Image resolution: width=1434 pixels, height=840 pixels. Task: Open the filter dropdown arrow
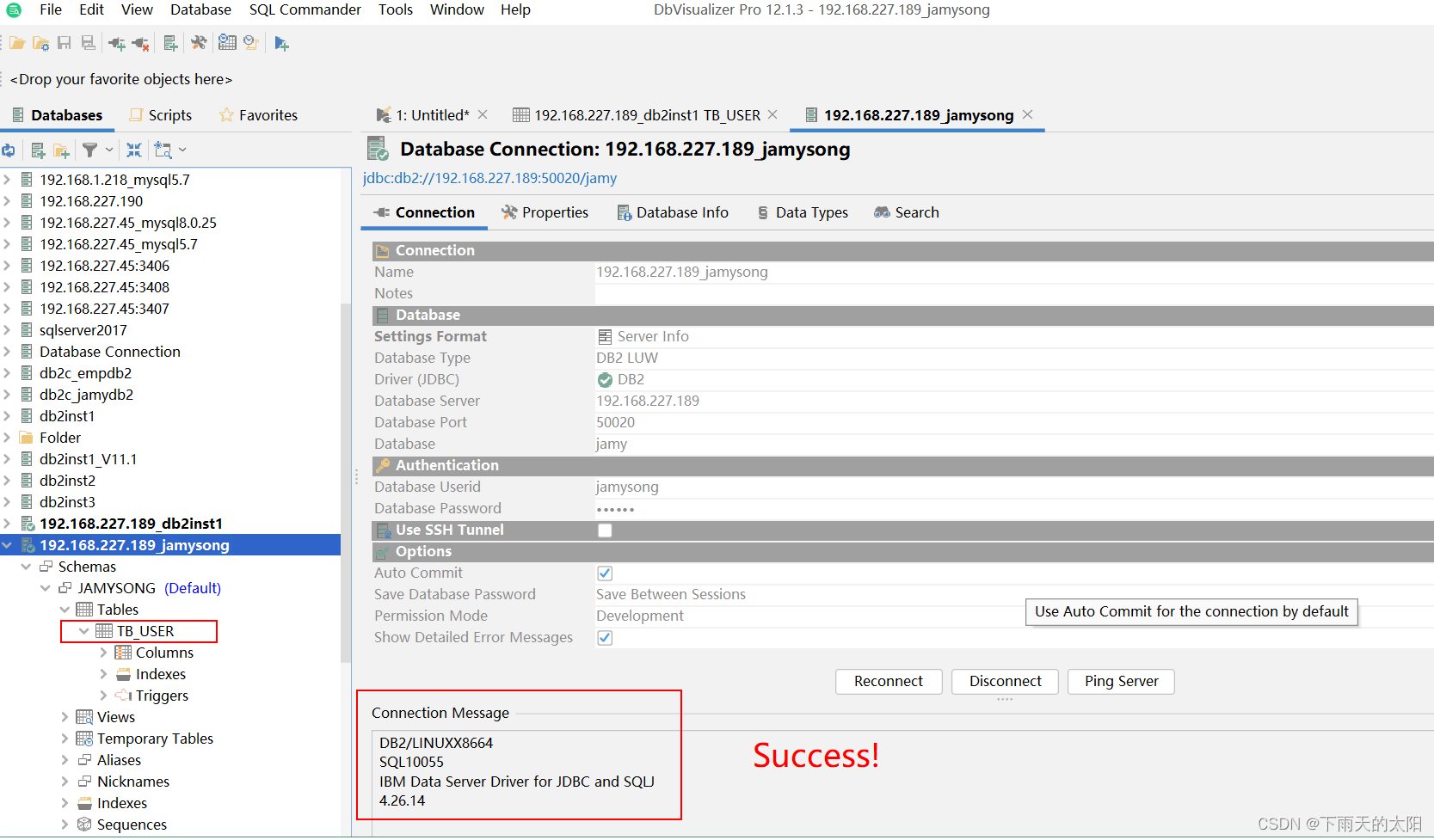coord(109,150)
